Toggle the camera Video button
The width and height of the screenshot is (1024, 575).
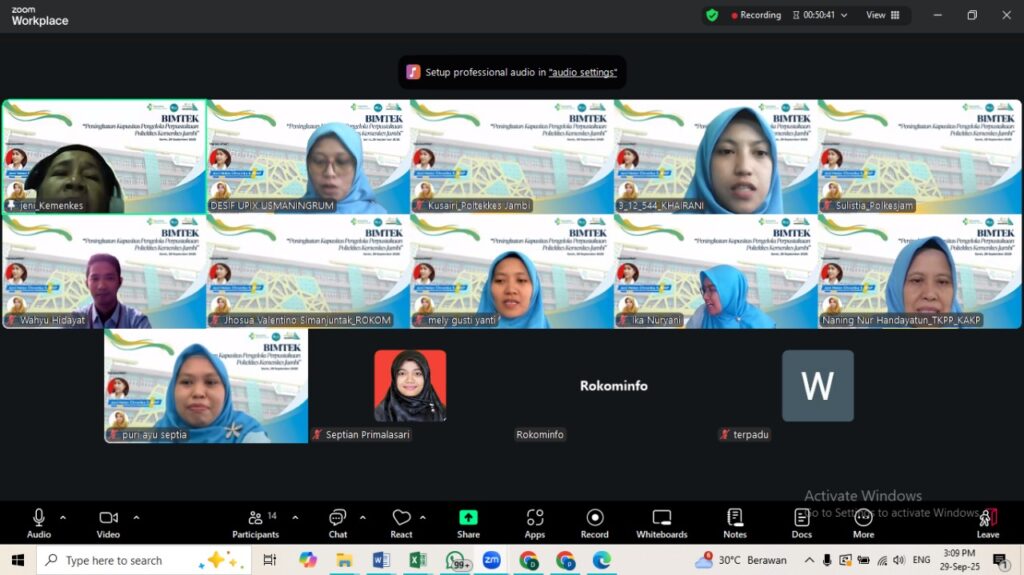click(108, 522)
